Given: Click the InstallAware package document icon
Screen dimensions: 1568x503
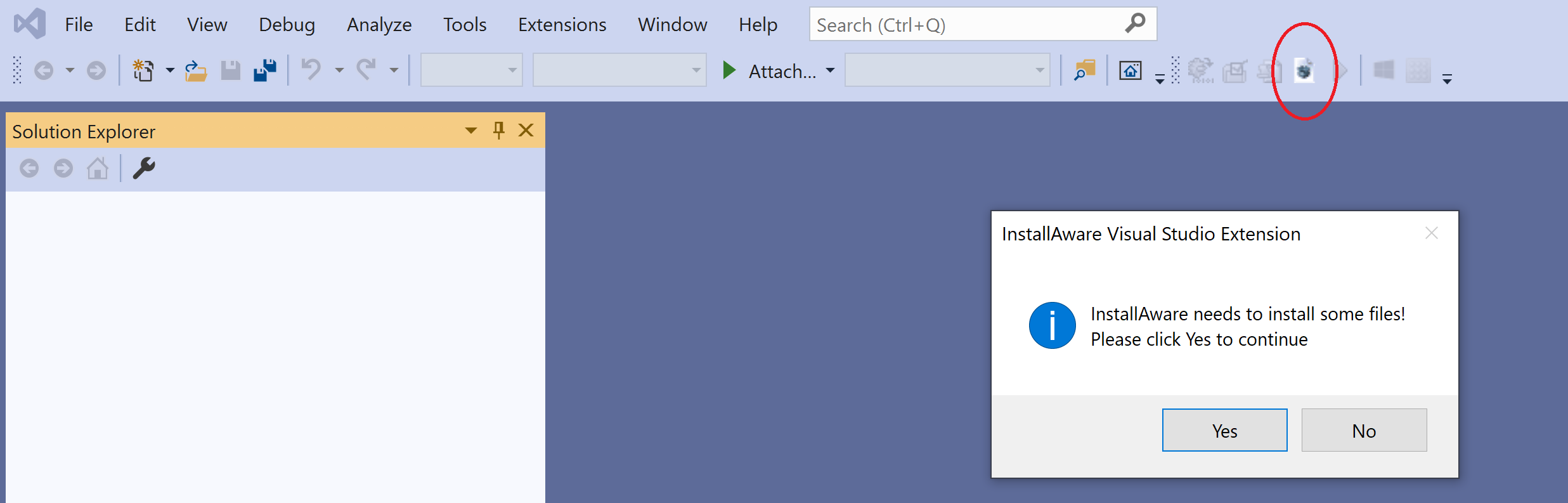Looking at the screenshot, I should (1304, 70).
